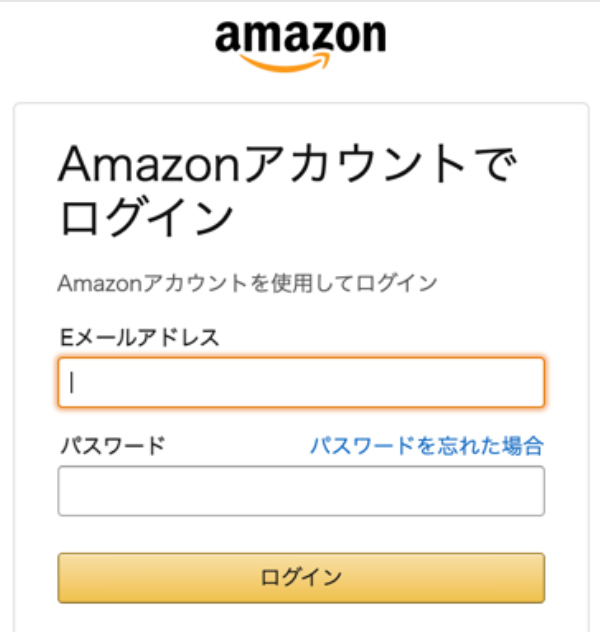Click empty card space below ログイン button
600x632 pixels.
[x=301, y=617]
